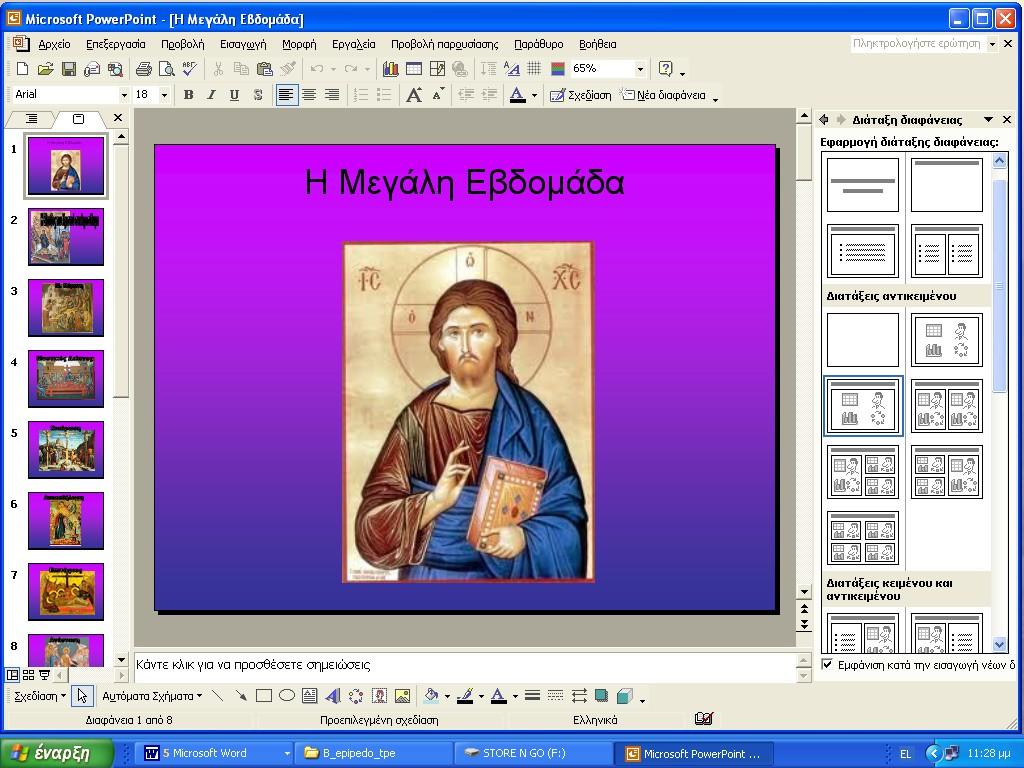
Task: Click the Open file folder icon
Action: 45,69
